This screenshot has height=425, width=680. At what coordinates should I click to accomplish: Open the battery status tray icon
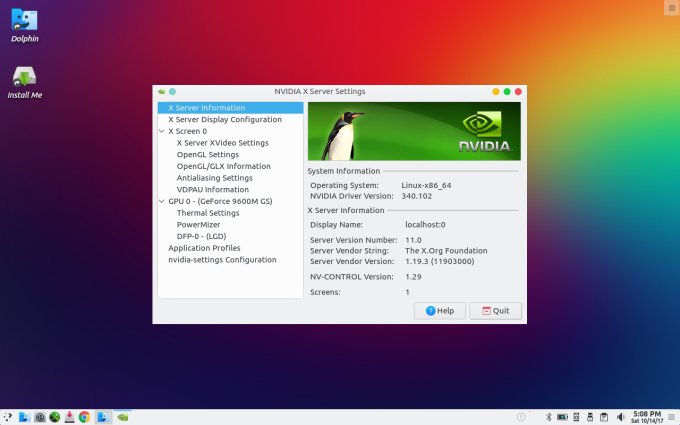562,417
